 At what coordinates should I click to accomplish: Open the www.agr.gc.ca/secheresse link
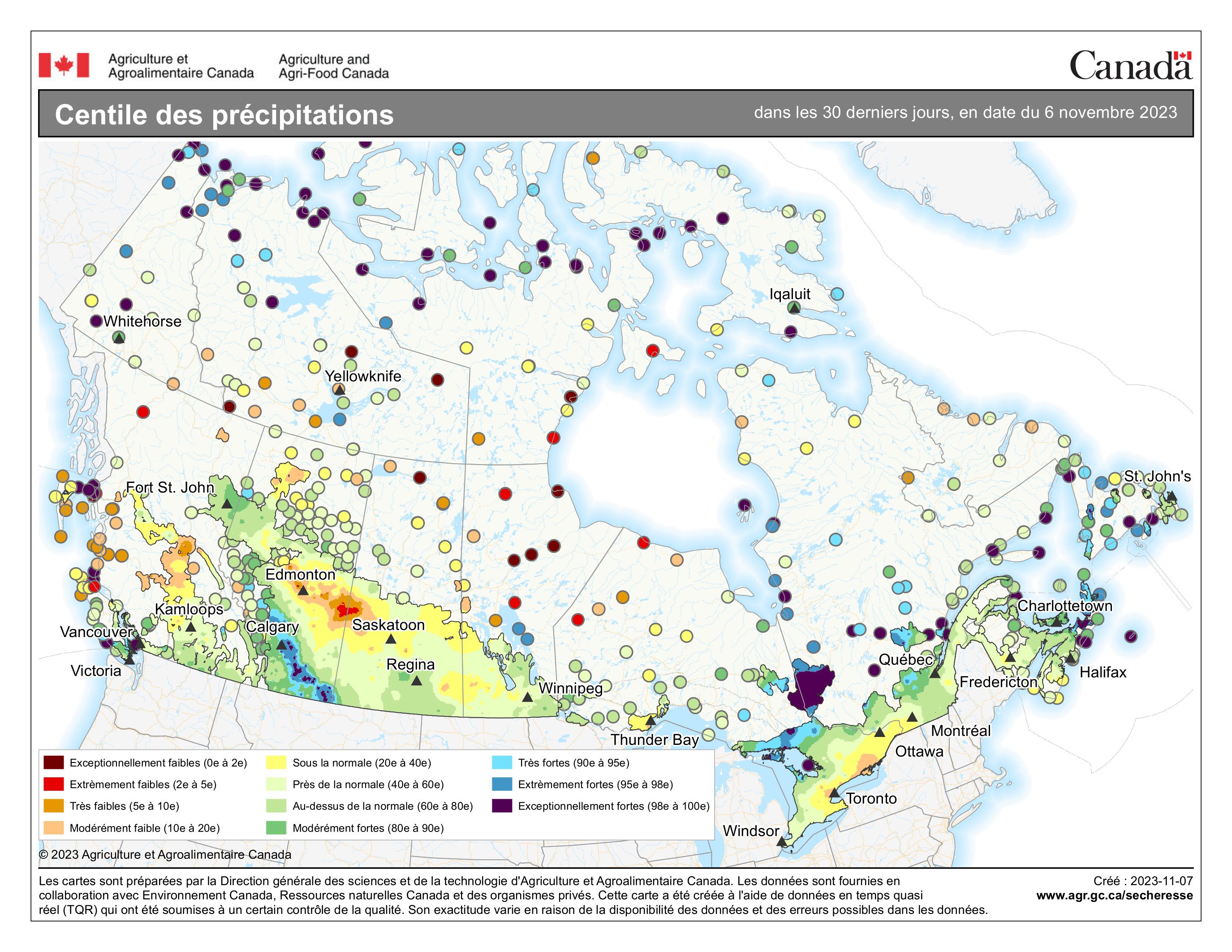tap(1114, 895)
